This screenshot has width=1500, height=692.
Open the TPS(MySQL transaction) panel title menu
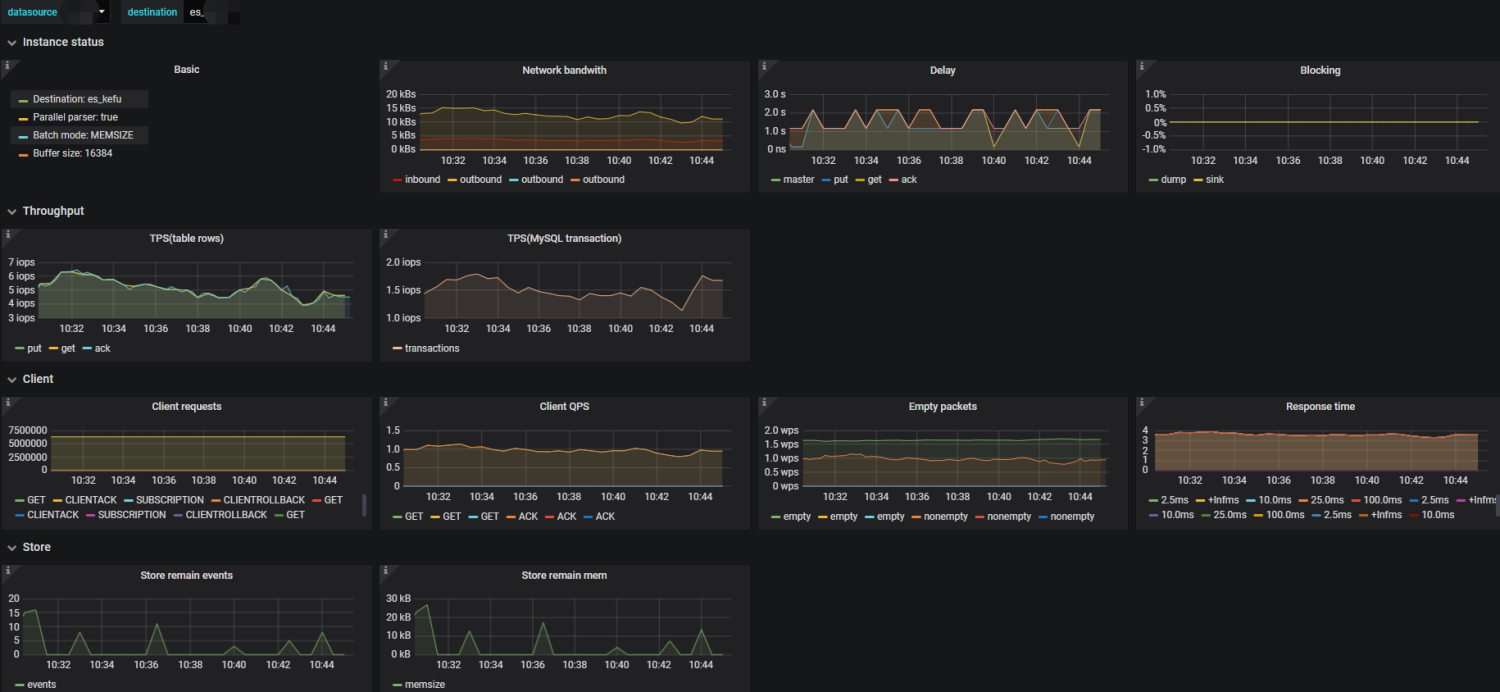point(564,238)
